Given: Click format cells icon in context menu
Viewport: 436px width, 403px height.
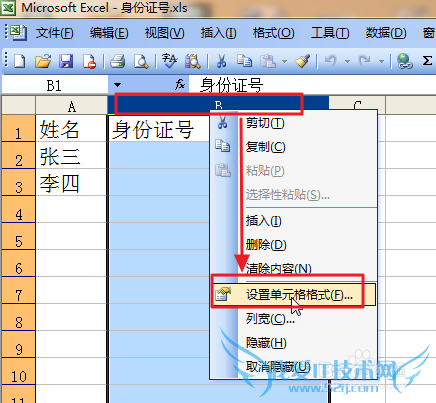Looking at the screenshot, I should click(222, 294).
